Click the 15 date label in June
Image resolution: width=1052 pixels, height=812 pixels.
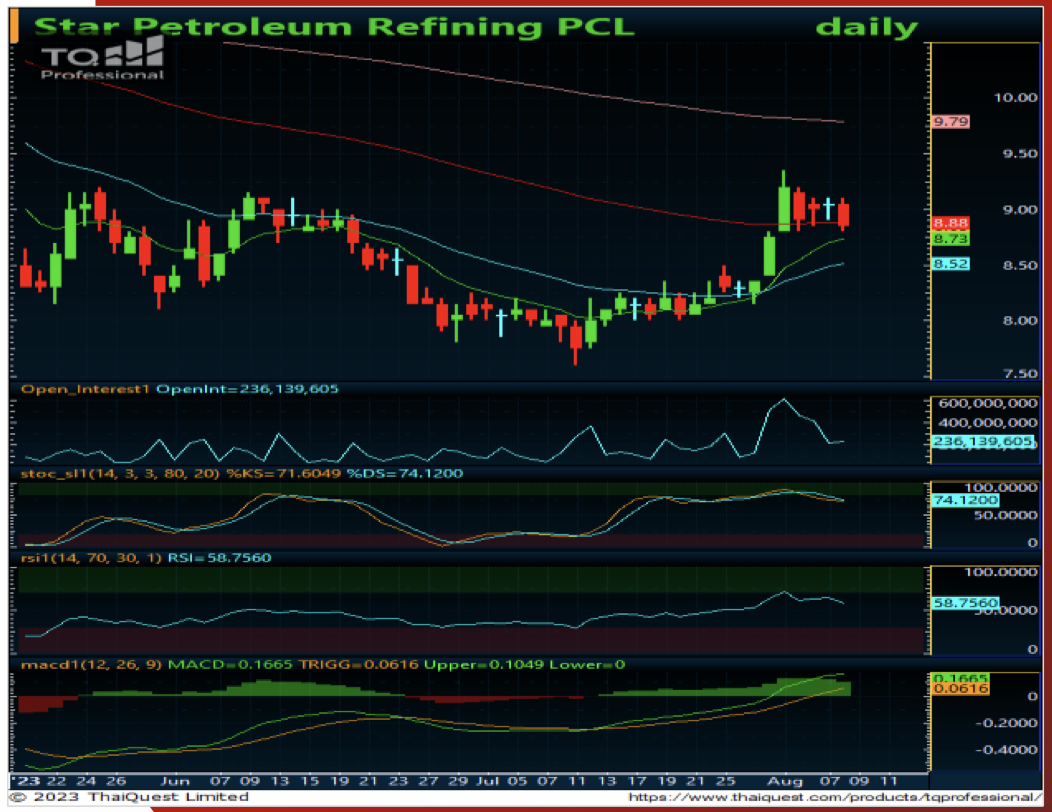pos(309,781)
